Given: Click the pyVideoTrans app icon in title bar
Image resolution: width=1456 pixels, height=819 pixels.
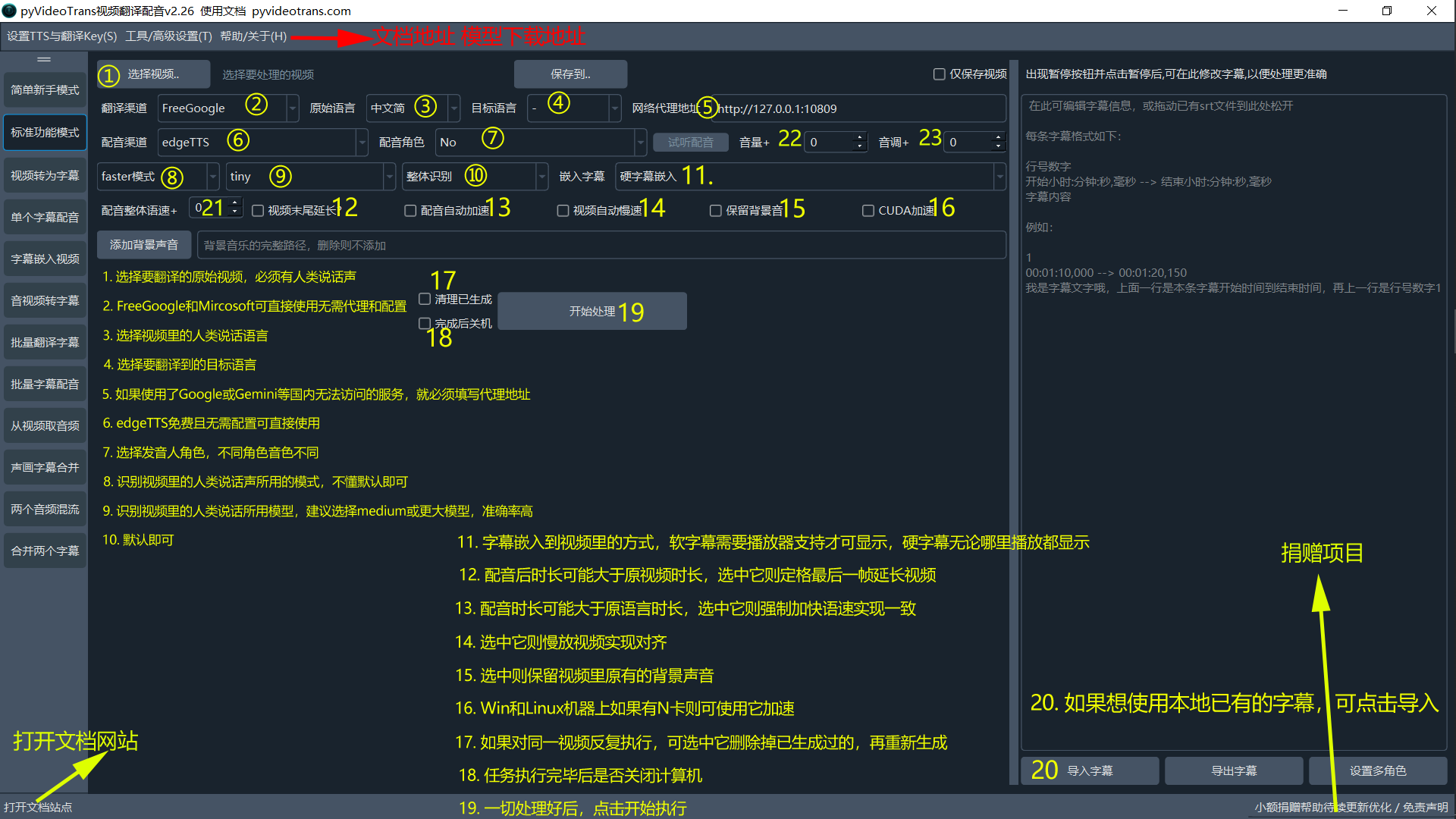Looking at the screenshot, I should pos(9,11).
